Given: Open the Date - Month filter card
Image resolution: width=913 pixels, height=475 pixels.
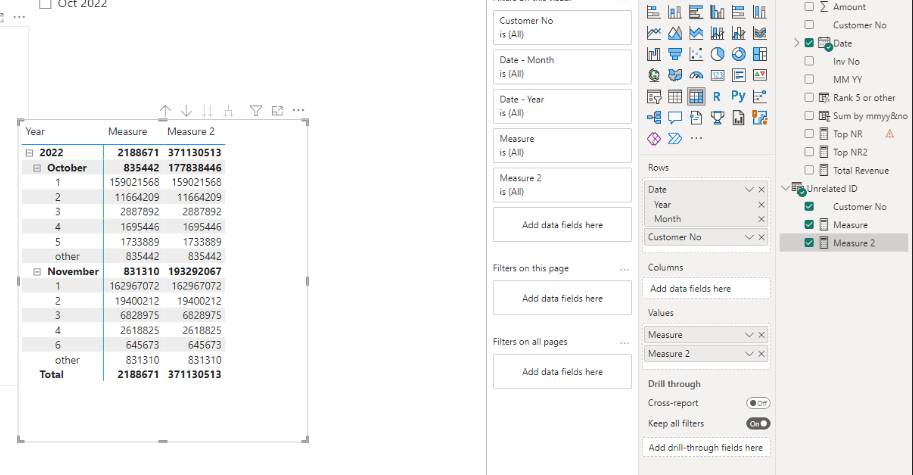Looking at the screenshot, I should coord(562,67).
